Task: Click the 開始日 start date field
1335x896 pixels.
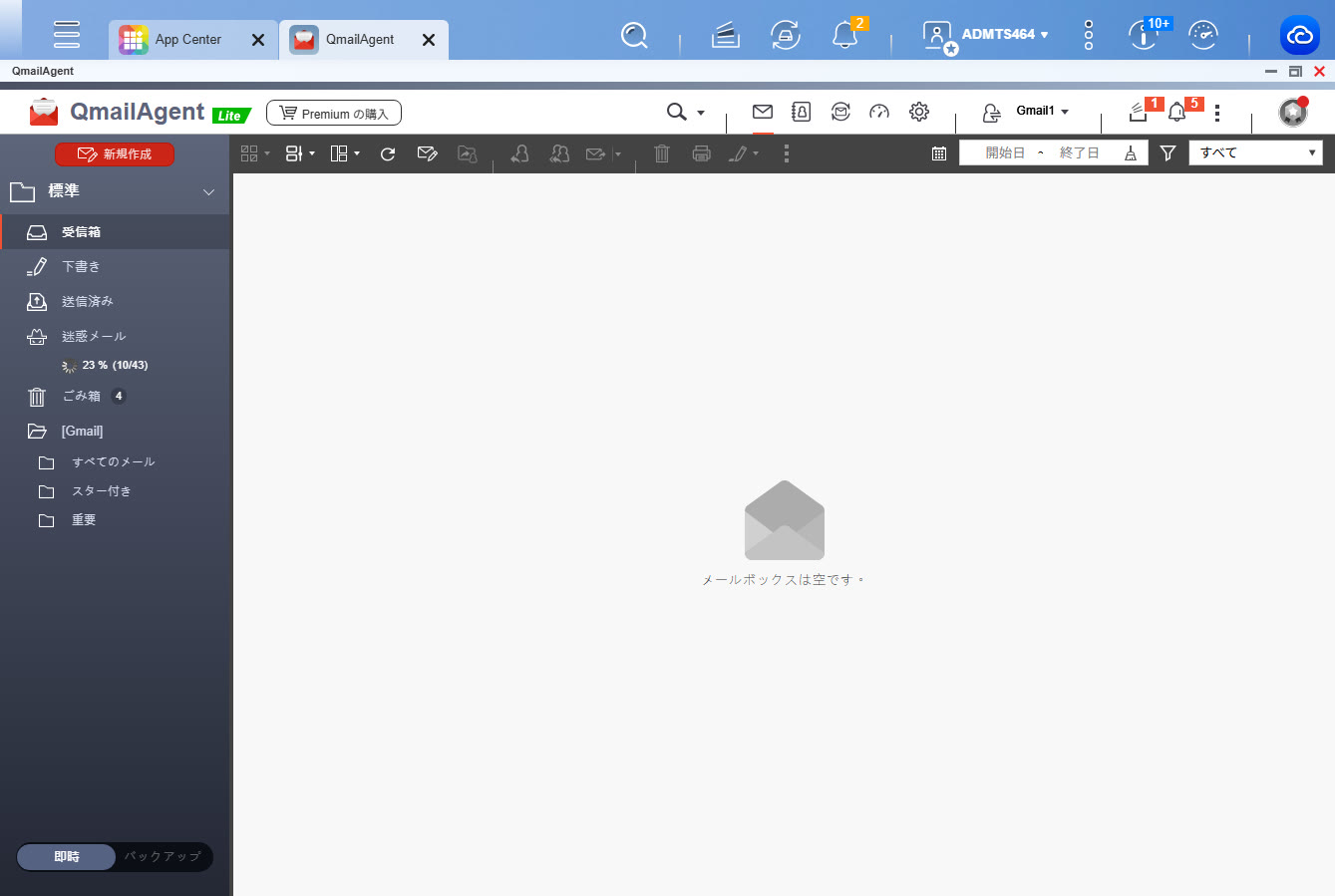Action: point(1004,152)
